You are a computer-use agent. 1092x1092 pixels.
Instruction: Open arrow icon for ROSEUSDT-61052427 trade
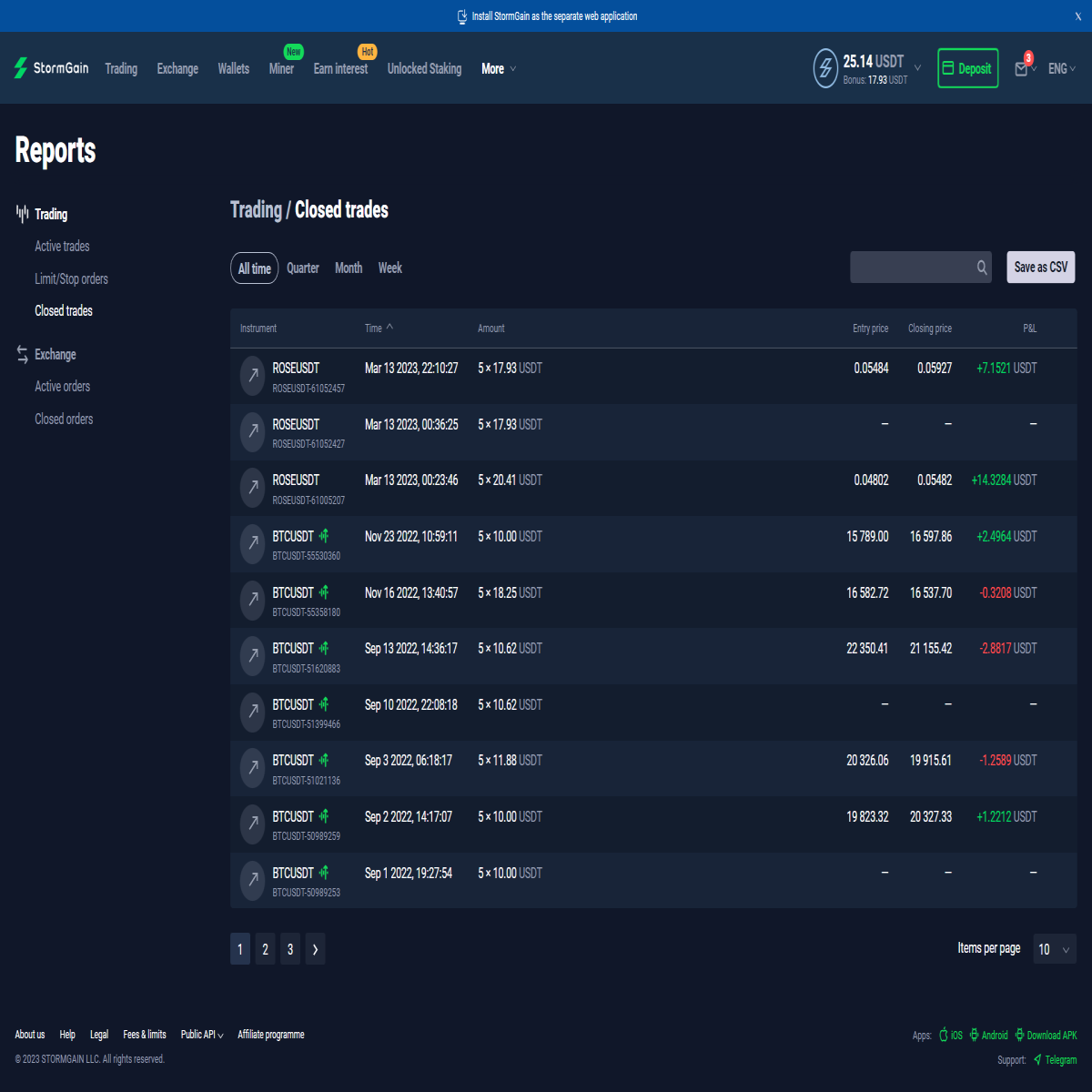point(252,432)
